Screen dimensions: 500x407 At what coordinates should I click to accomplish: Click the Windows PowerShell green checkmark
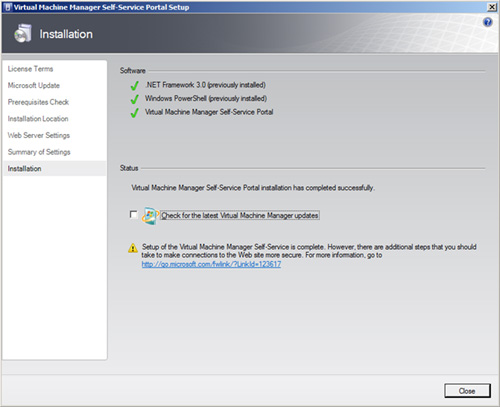click(134, 99)
